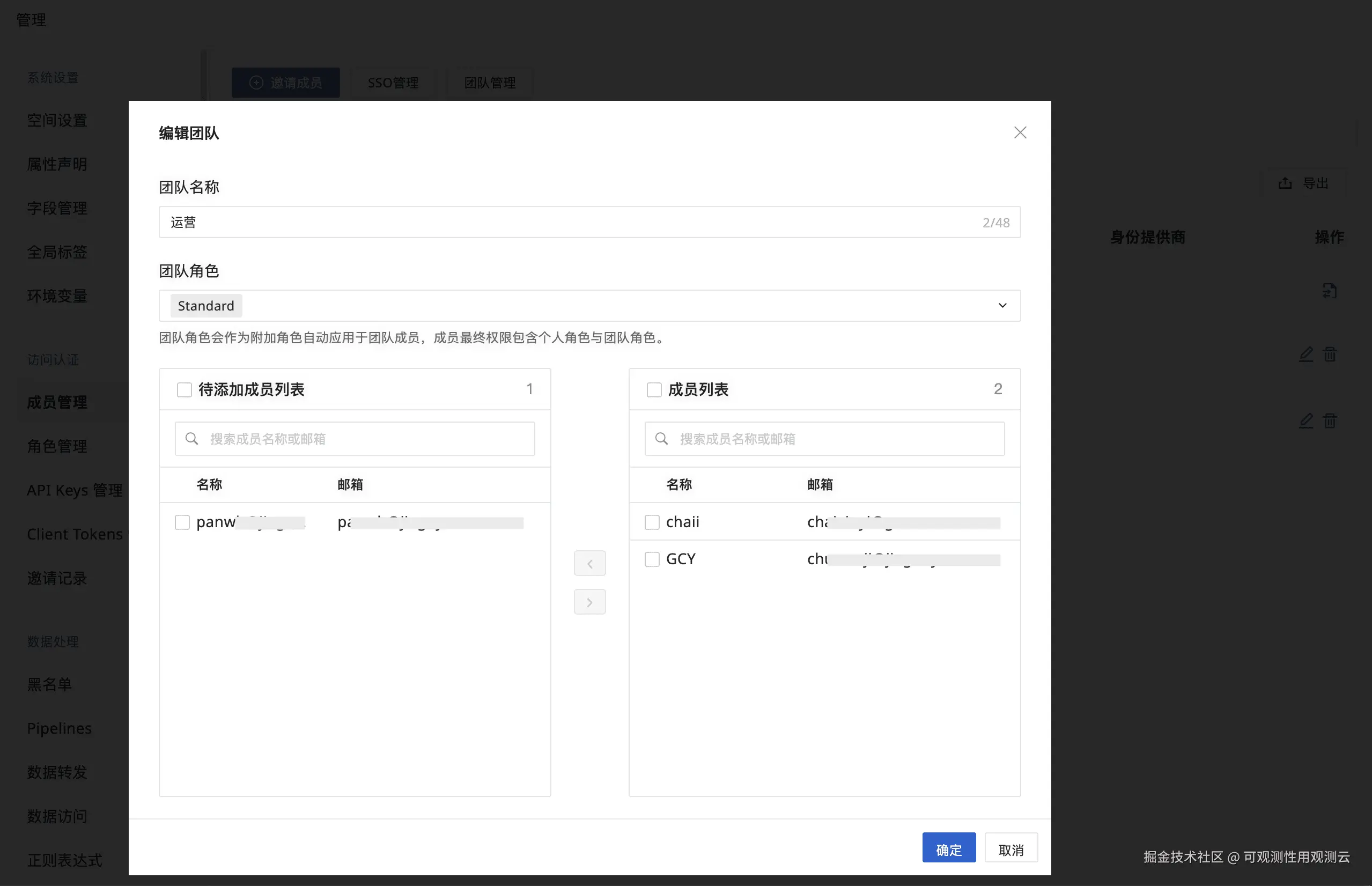Click left arrow transfer button
Screen dimensions: 1372x886
pyautogui.click(x=589, y=563)
